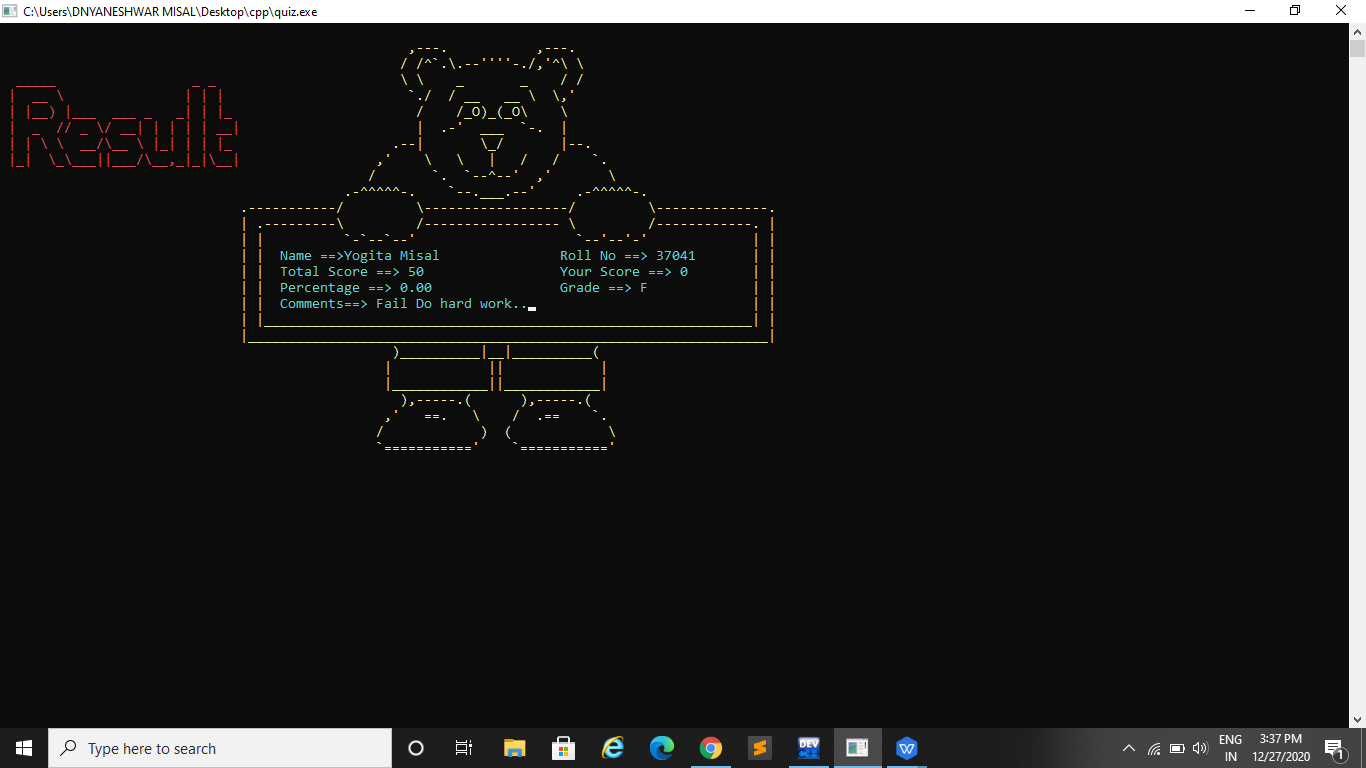This screenshot has width=1366, height=768.
Task: Open the Microsoft Store
Action: tap(564, 748)
